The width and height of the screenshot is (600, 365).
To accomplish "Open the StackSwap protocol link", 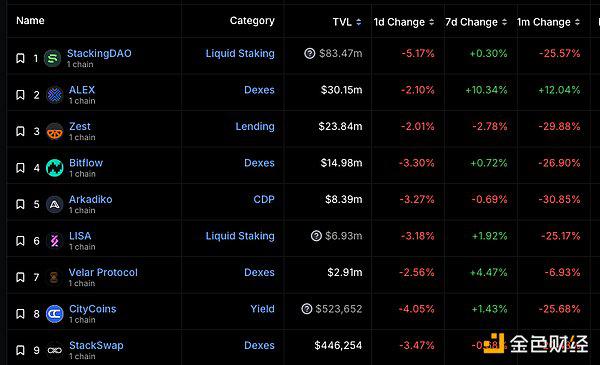I will point(96,345).
